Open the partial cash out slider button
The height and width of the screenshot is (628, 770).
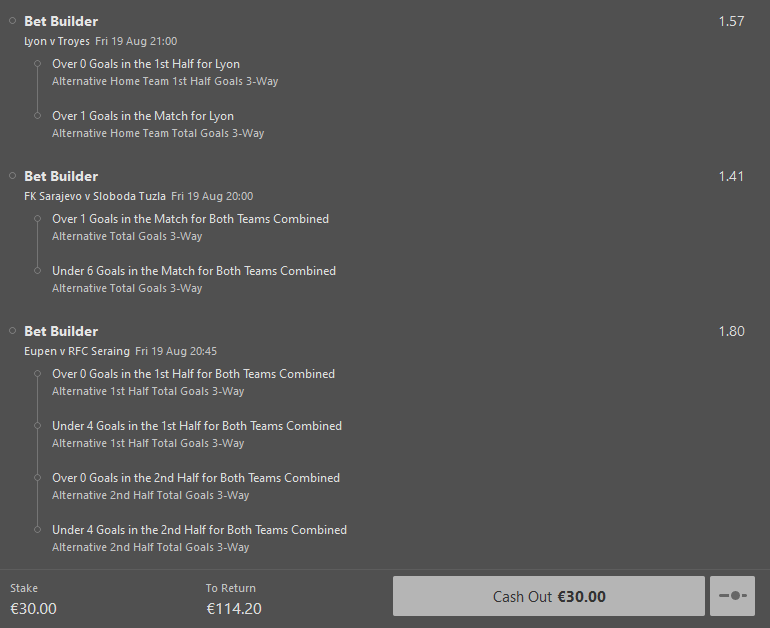tap(732, 596)
